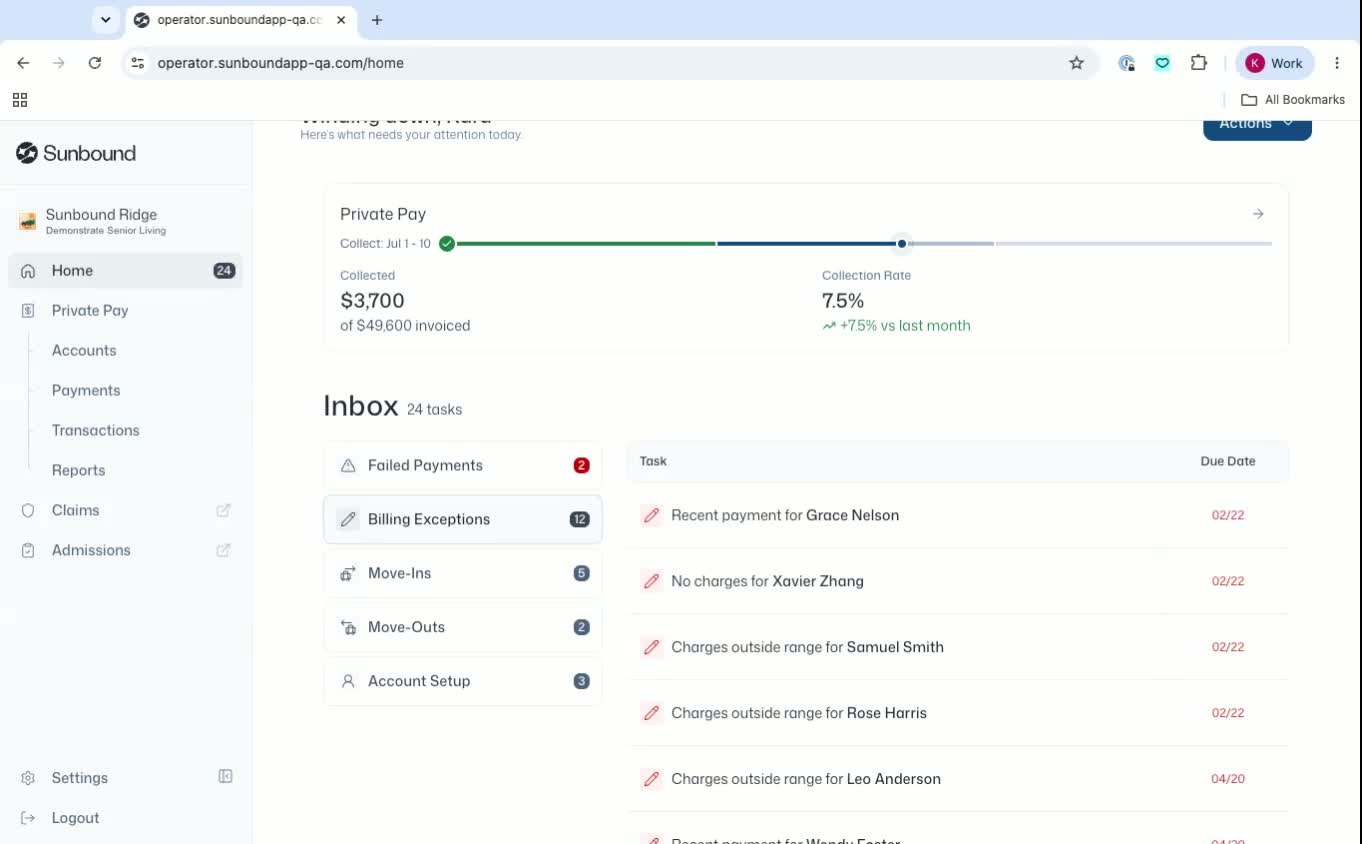Click the Sunbound logo icon
1362x844 pixels.
27,153
